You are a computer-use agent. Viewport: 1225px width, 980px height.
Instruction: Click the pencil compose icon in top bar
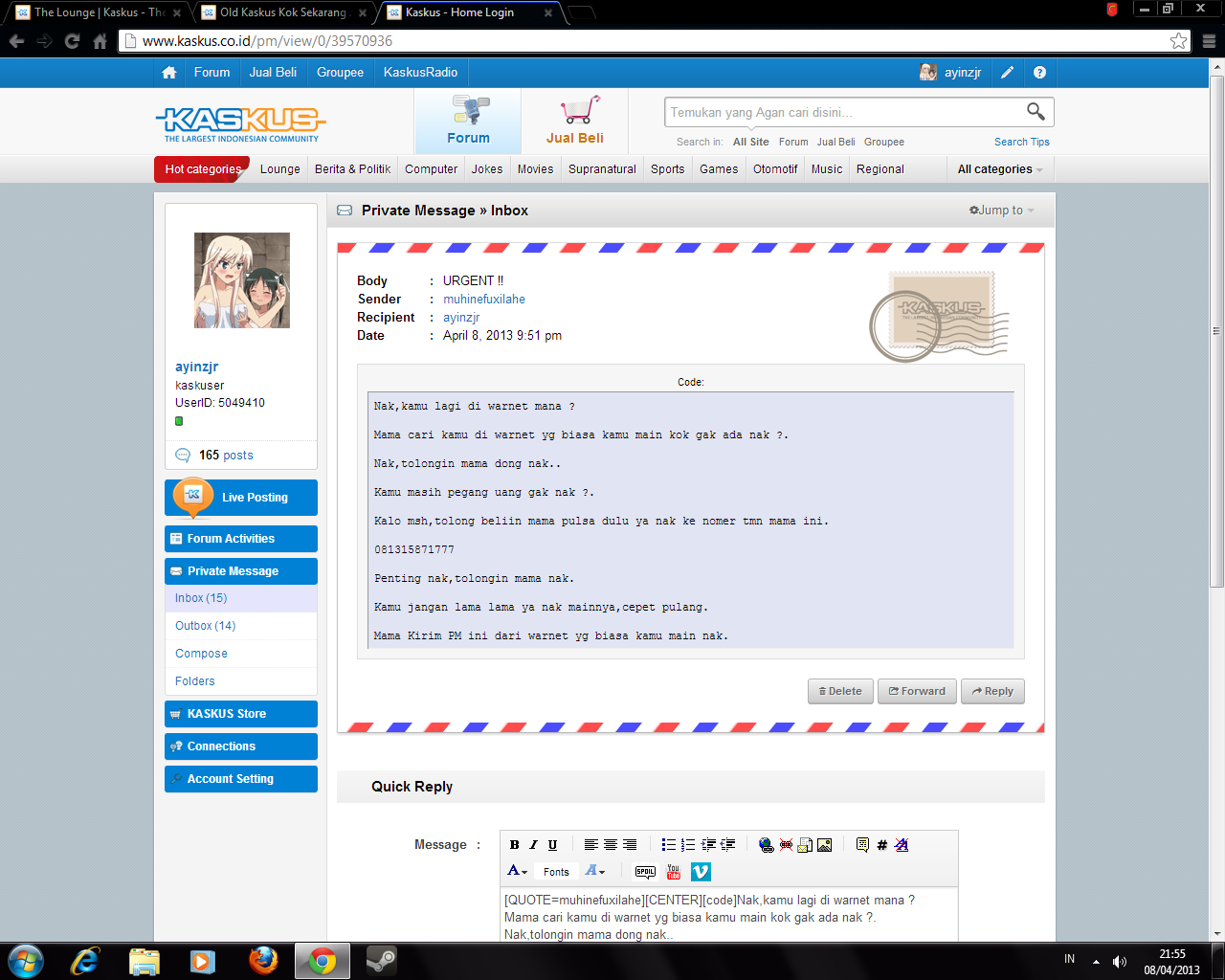(x=1007, y=73)
